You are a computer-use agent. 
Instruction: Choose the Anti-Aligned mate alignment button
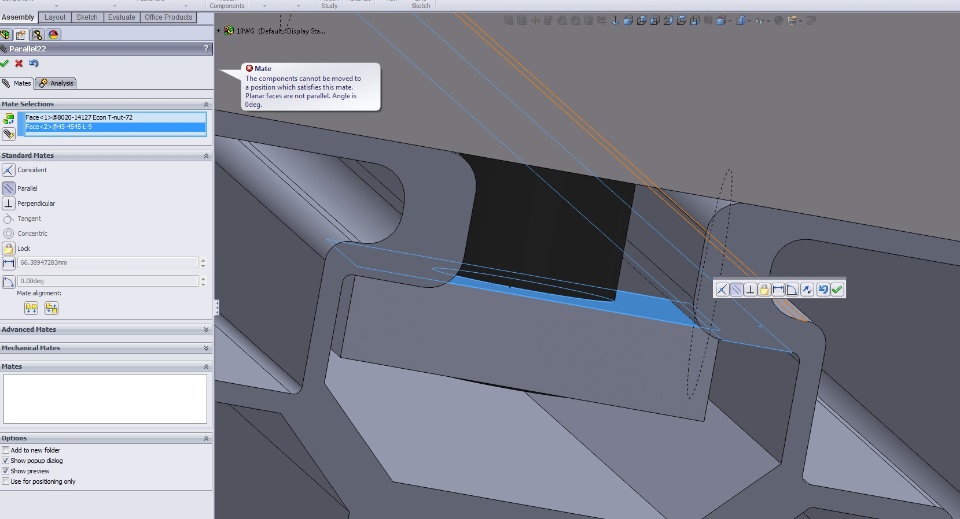pyautogui.click(x=51, y=308)
